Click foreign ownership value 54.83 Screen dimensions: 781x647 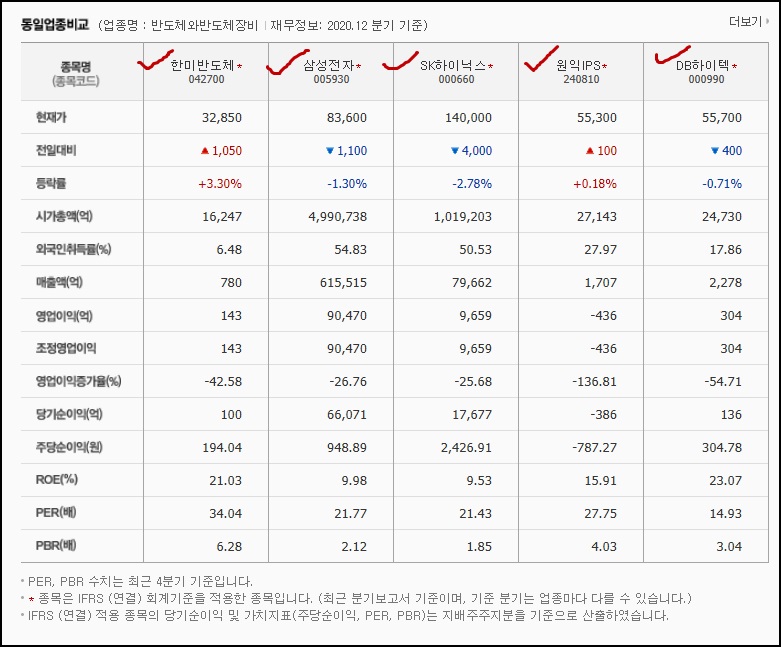tap(350, 250)
